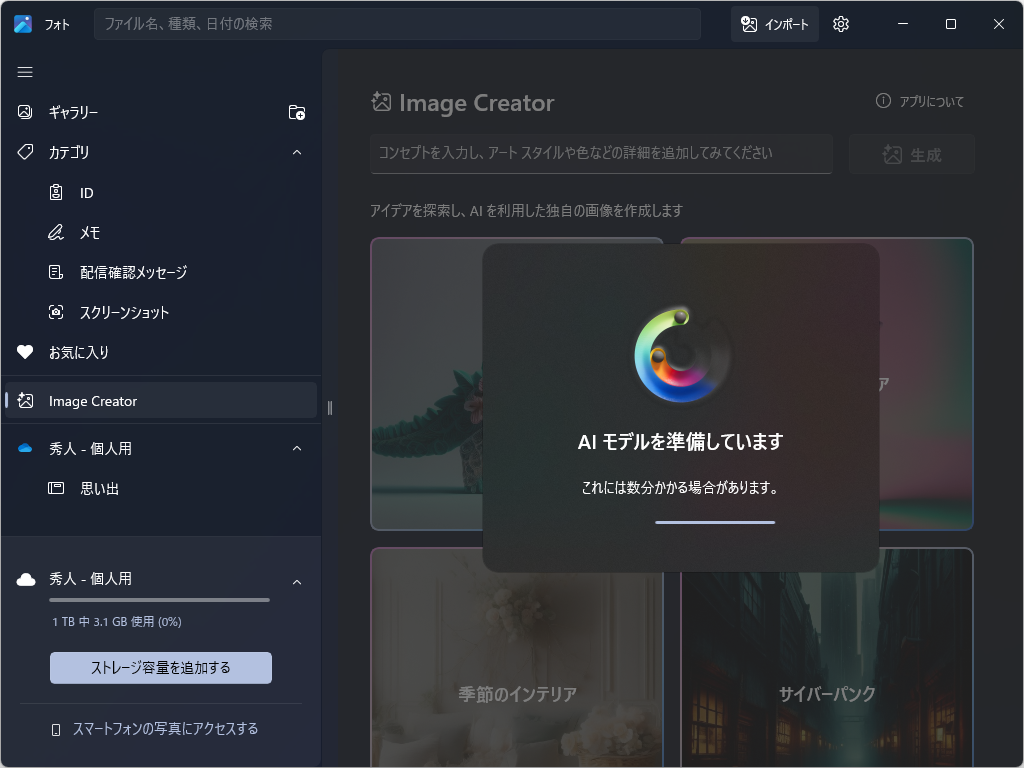Click the Image Creator icon in the sidebar

click(x=25, y=400)
